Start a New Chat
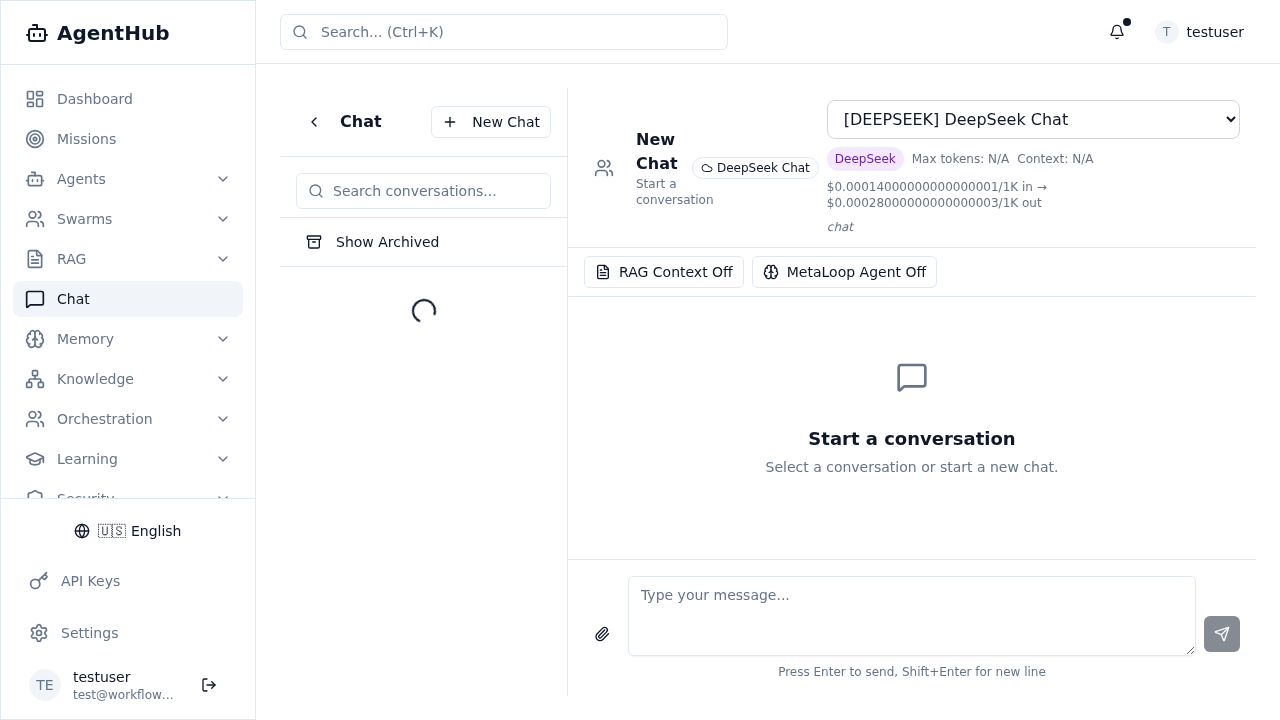 click(491, 122)
